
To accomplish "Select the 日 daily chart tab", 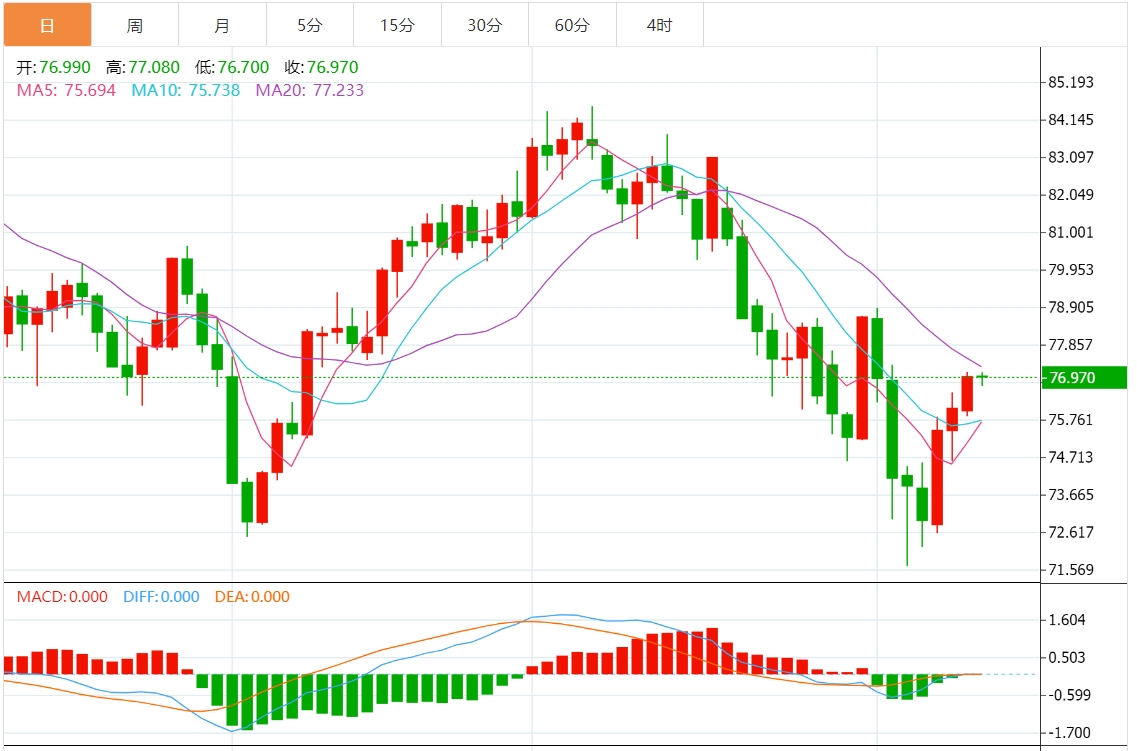I will coord(48,25).
